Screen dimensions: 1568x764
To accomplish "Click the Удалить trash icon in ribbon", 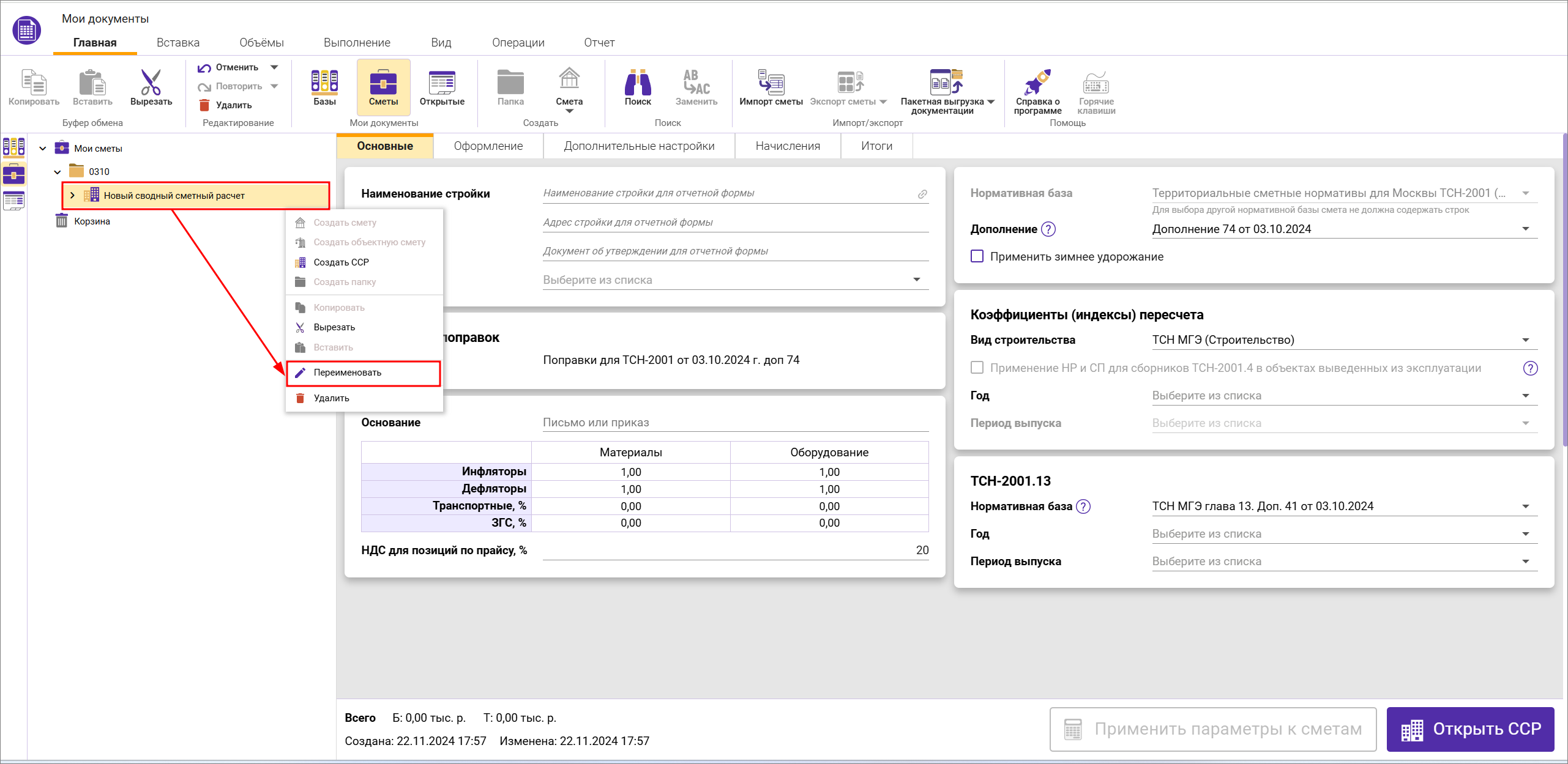I will [x=205, y=105].
